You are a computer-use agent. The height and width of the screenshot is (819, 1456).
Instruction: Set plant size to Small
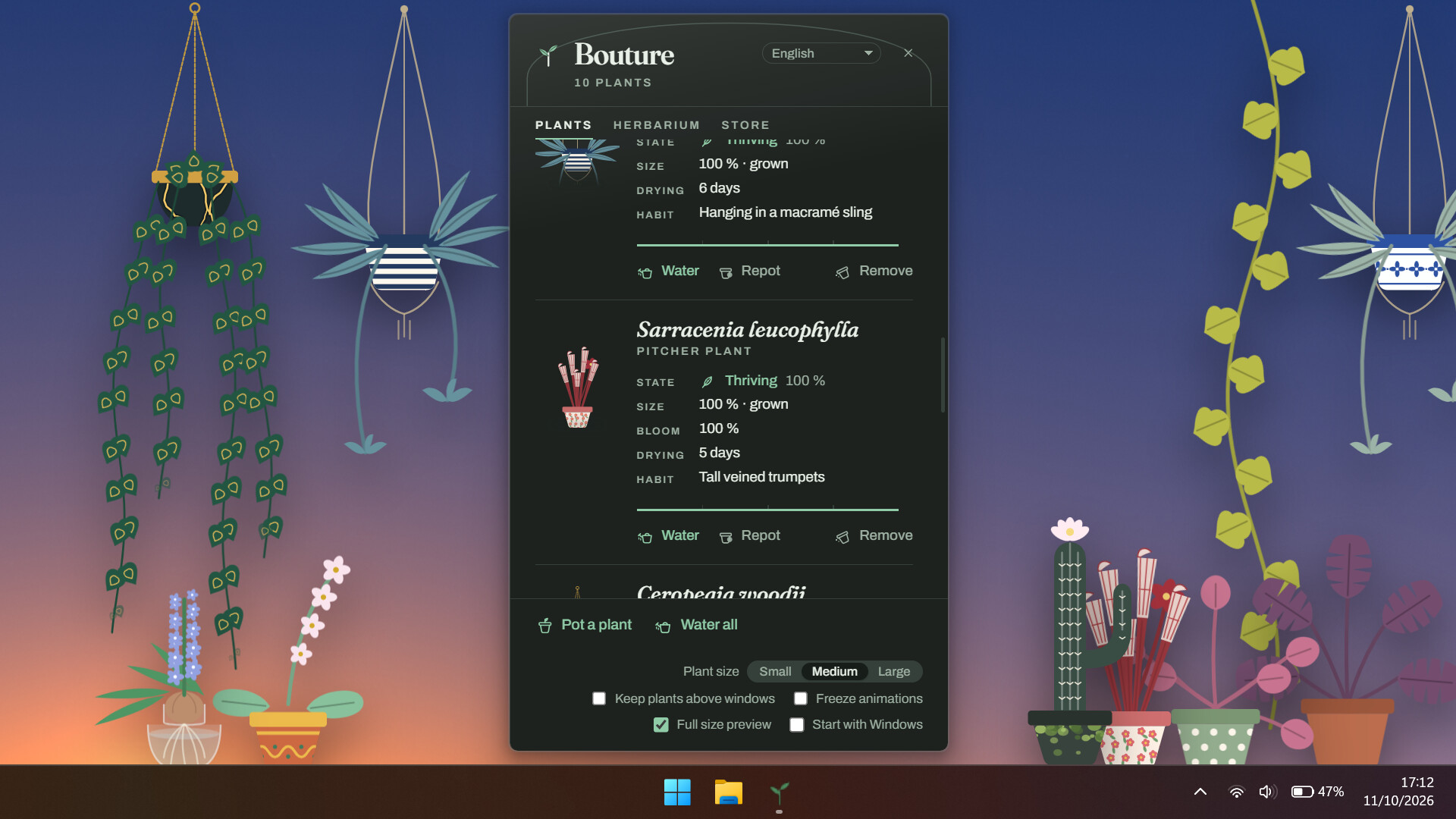coord(775,672)
